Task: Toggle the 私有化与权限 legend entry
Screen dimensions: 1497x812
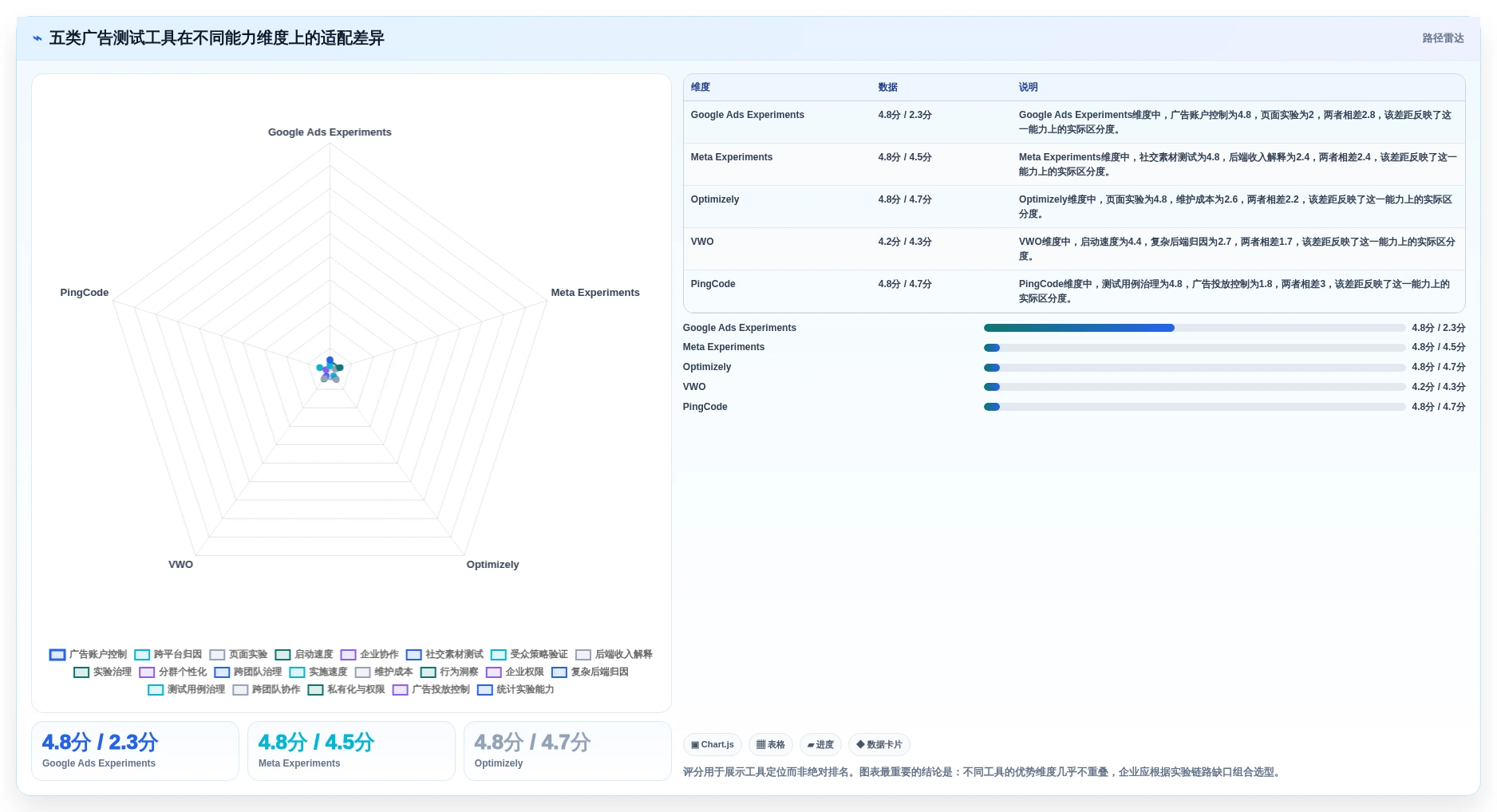Action: click(346, 689)
